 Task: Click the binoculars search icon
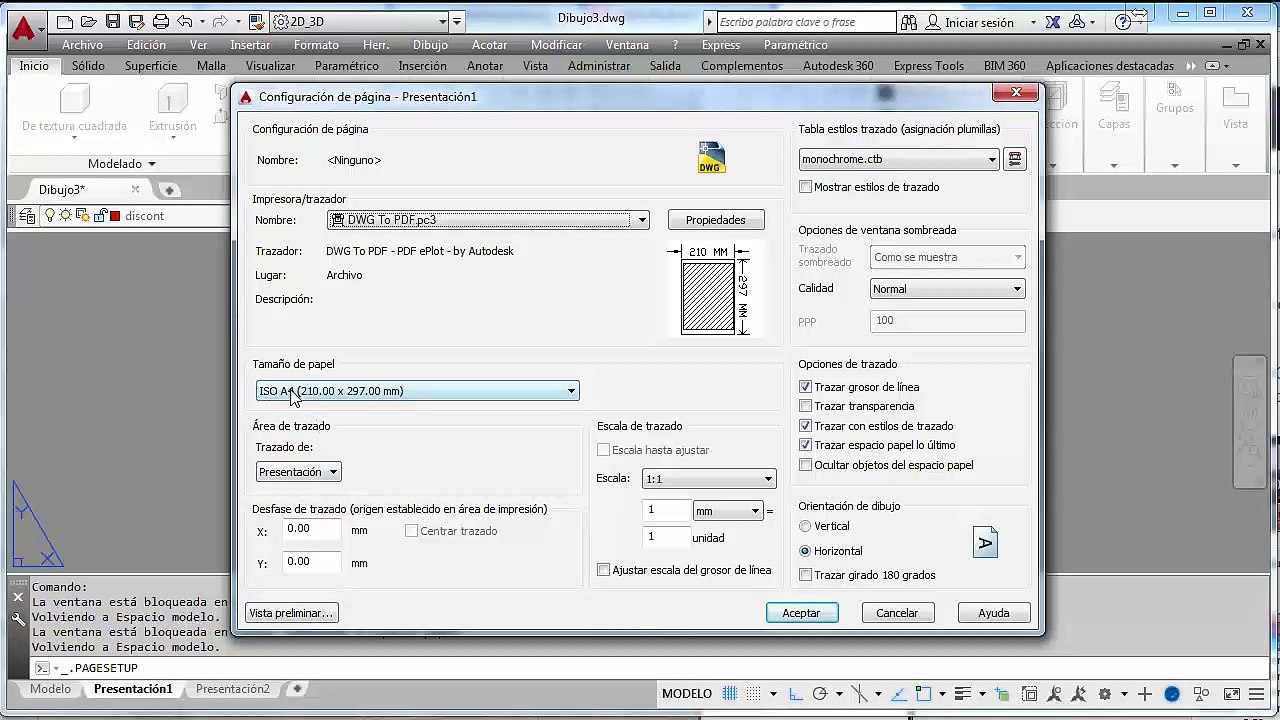909,22
